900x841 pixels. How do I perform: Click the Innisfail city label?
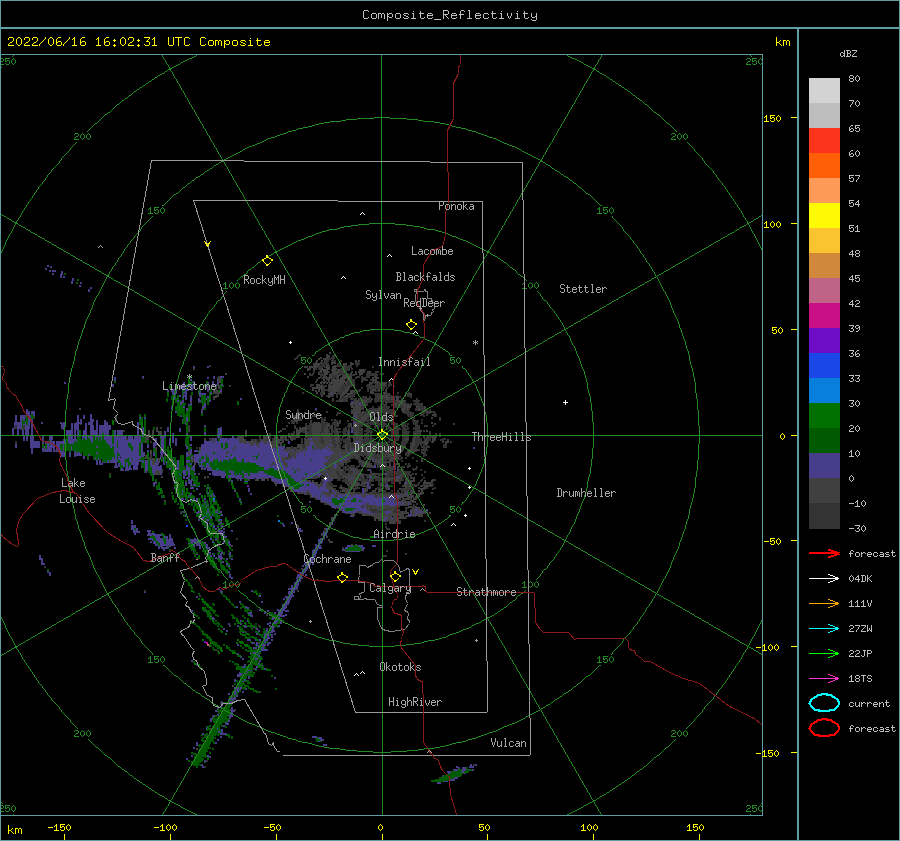[404, 362]
